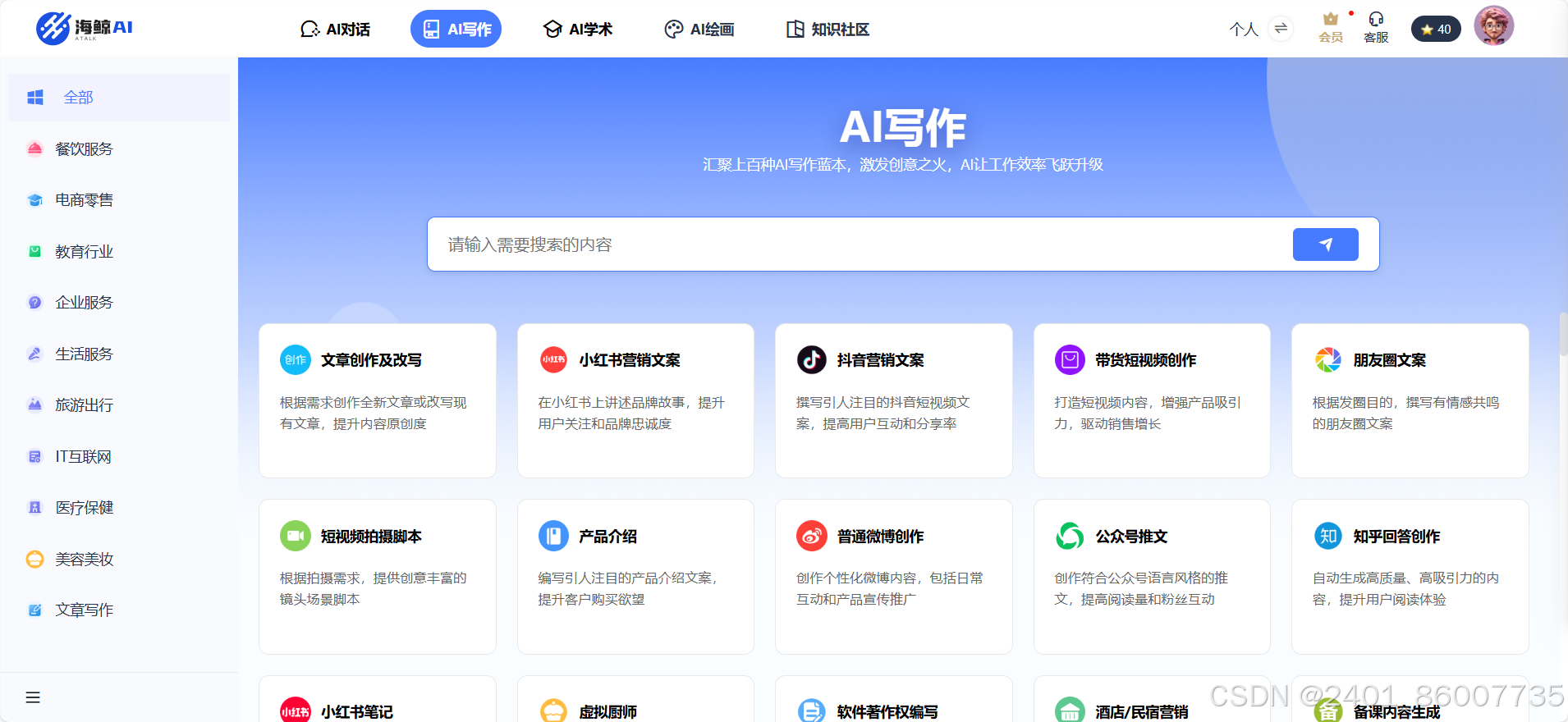Viewport: 1568px width, 722px height.
Task: Submit search with paper-plane button
Action: (x=1325, y=244)
